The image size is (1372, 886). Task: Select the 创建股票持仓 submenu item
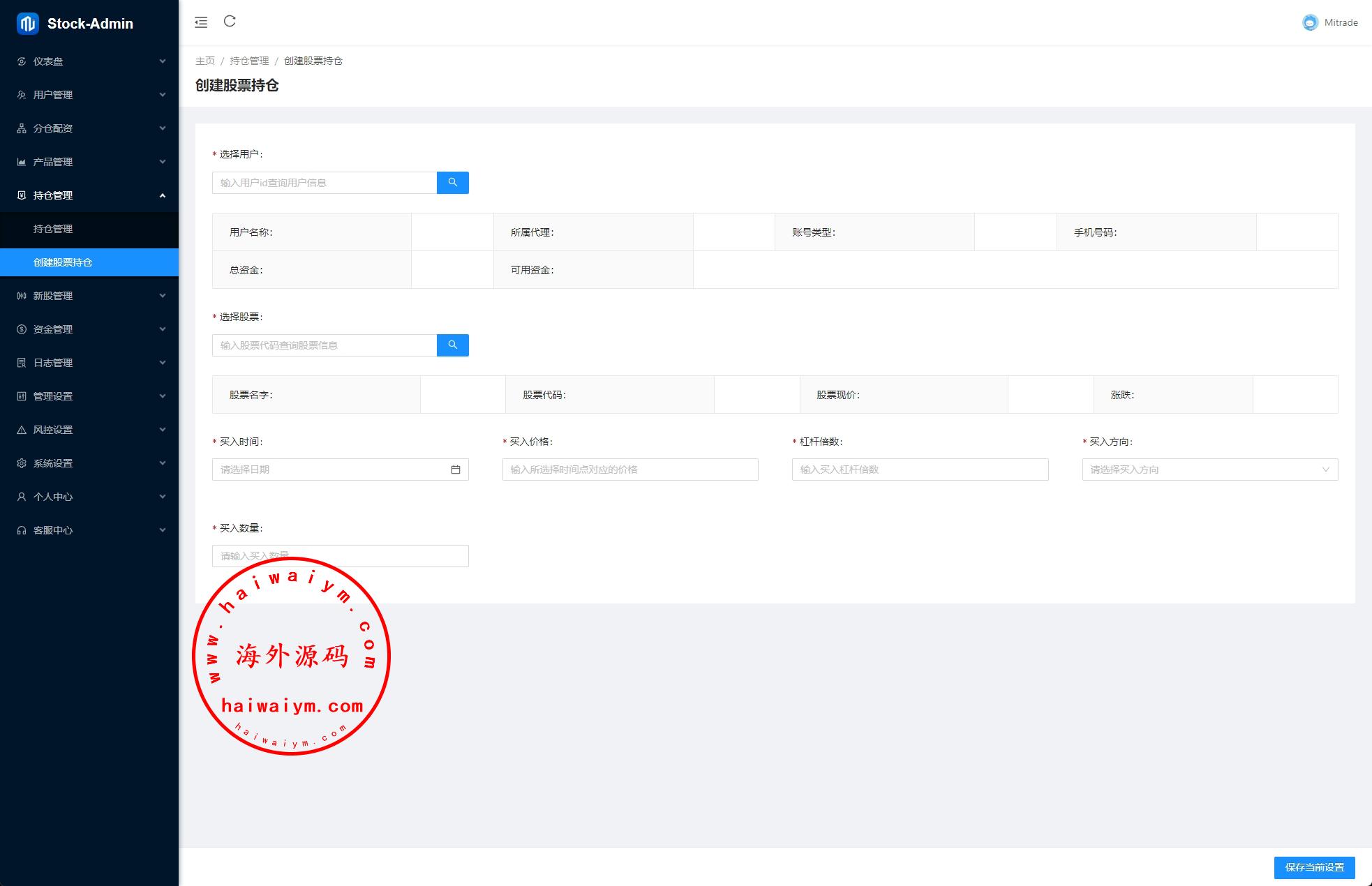[63, 262]
